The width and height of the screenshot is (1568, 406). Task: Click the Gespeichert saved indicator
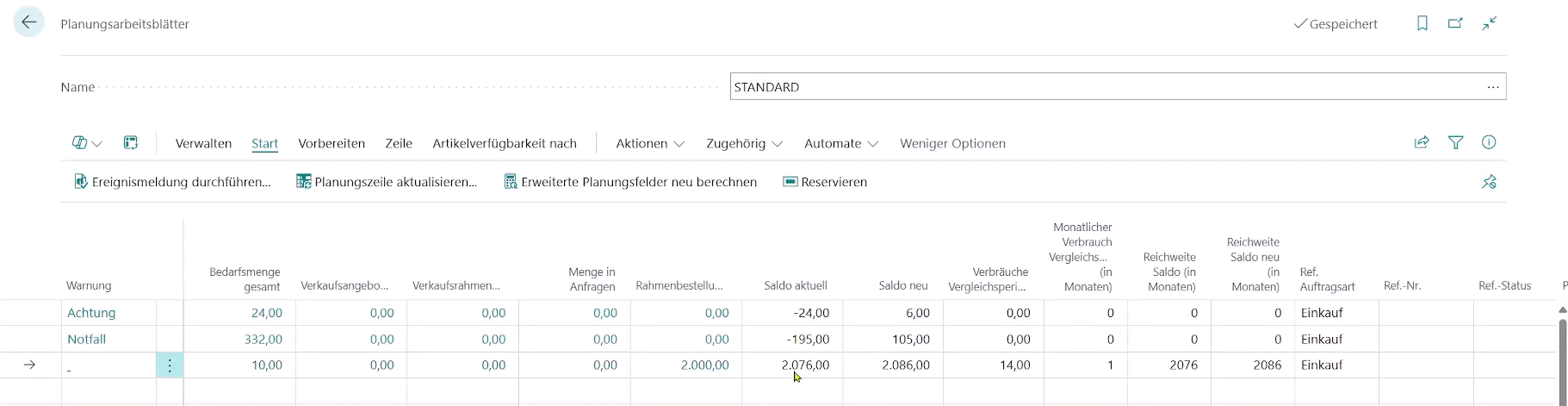pos(1336,24)
